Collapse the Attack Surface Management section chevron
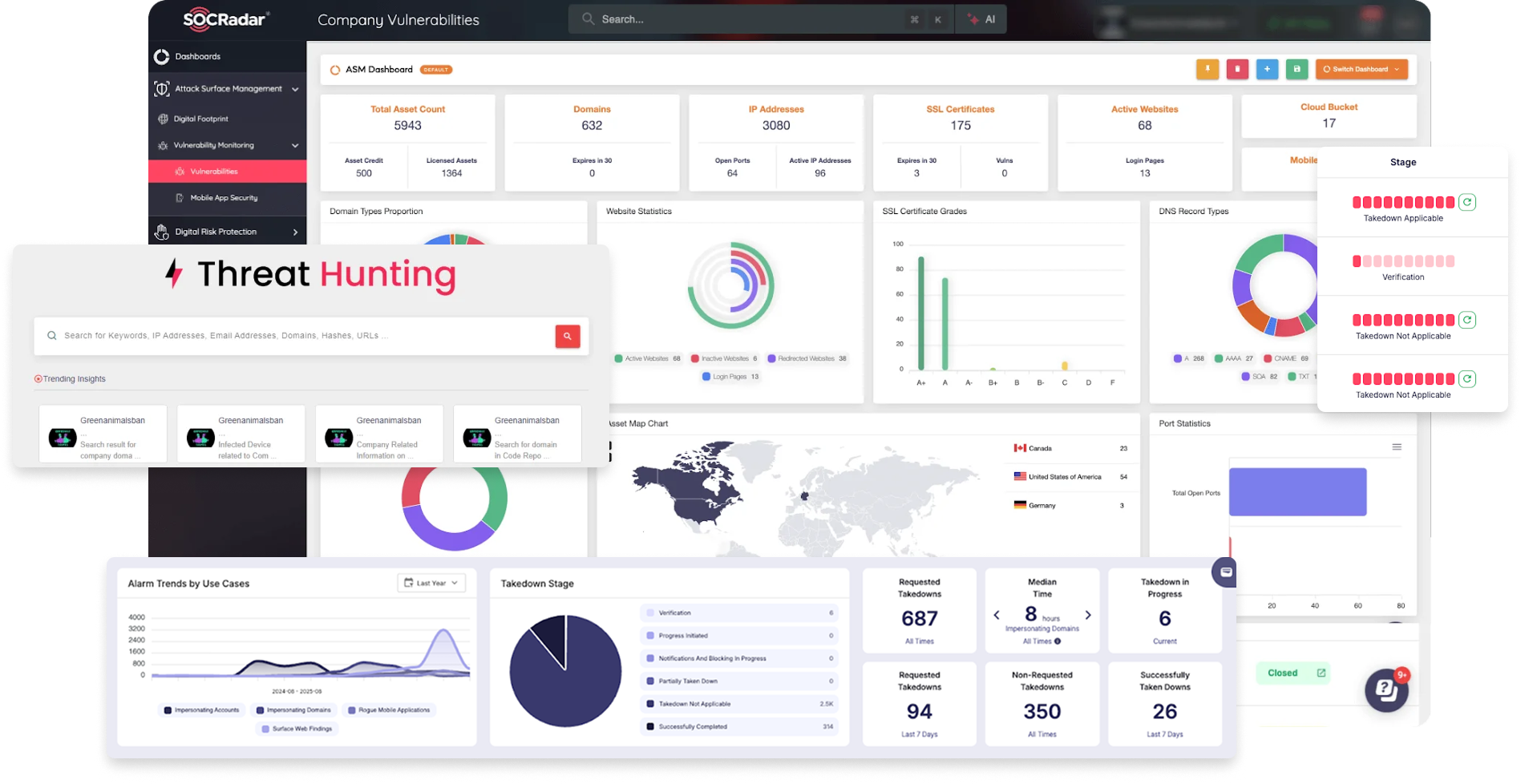The width and height of the screenshot is (1521, 784). [295, 89]
